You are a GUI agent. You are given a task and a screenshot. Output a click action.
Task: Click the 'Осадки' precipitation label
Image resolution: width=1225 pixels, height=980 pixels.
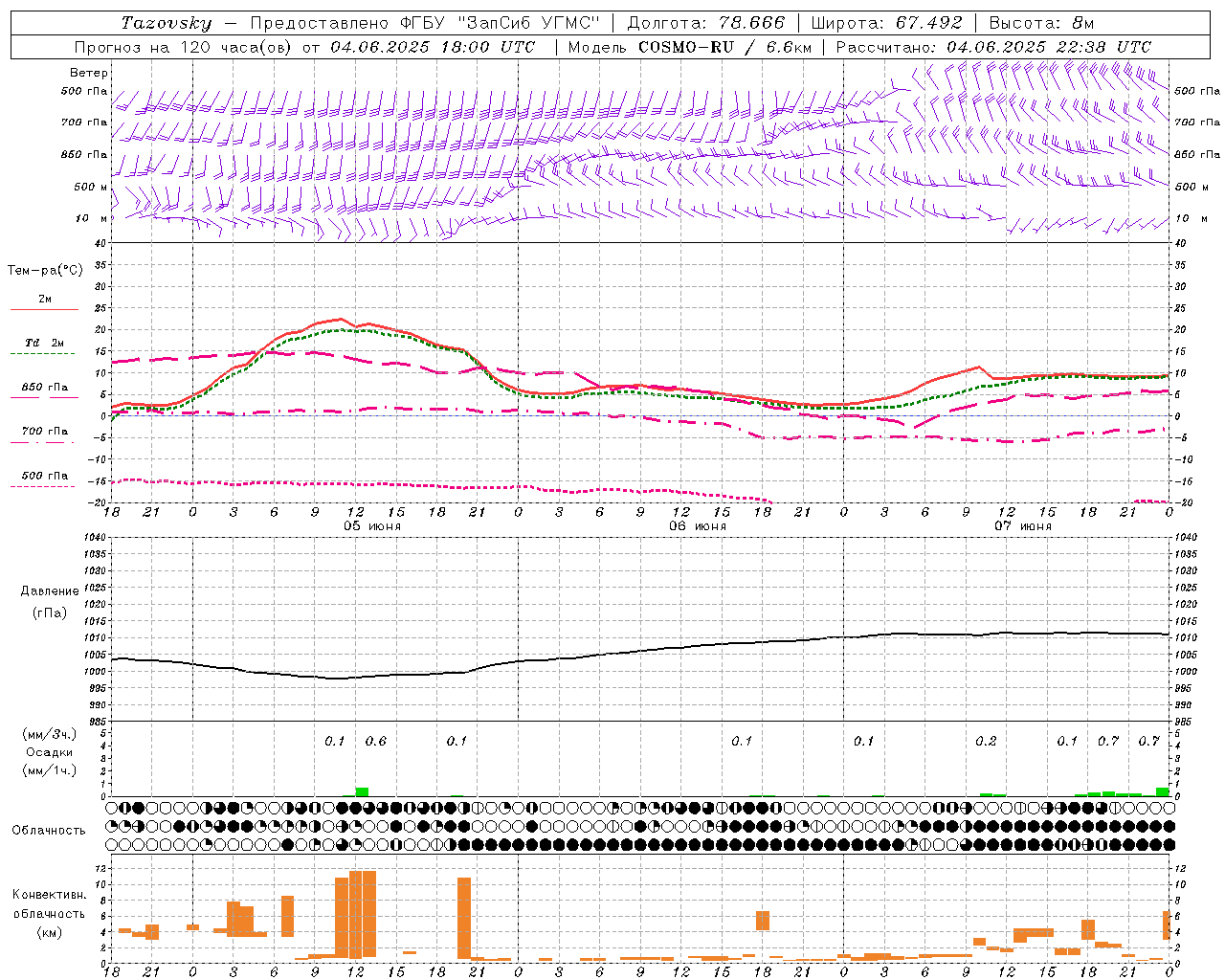(x=50, y=752)
